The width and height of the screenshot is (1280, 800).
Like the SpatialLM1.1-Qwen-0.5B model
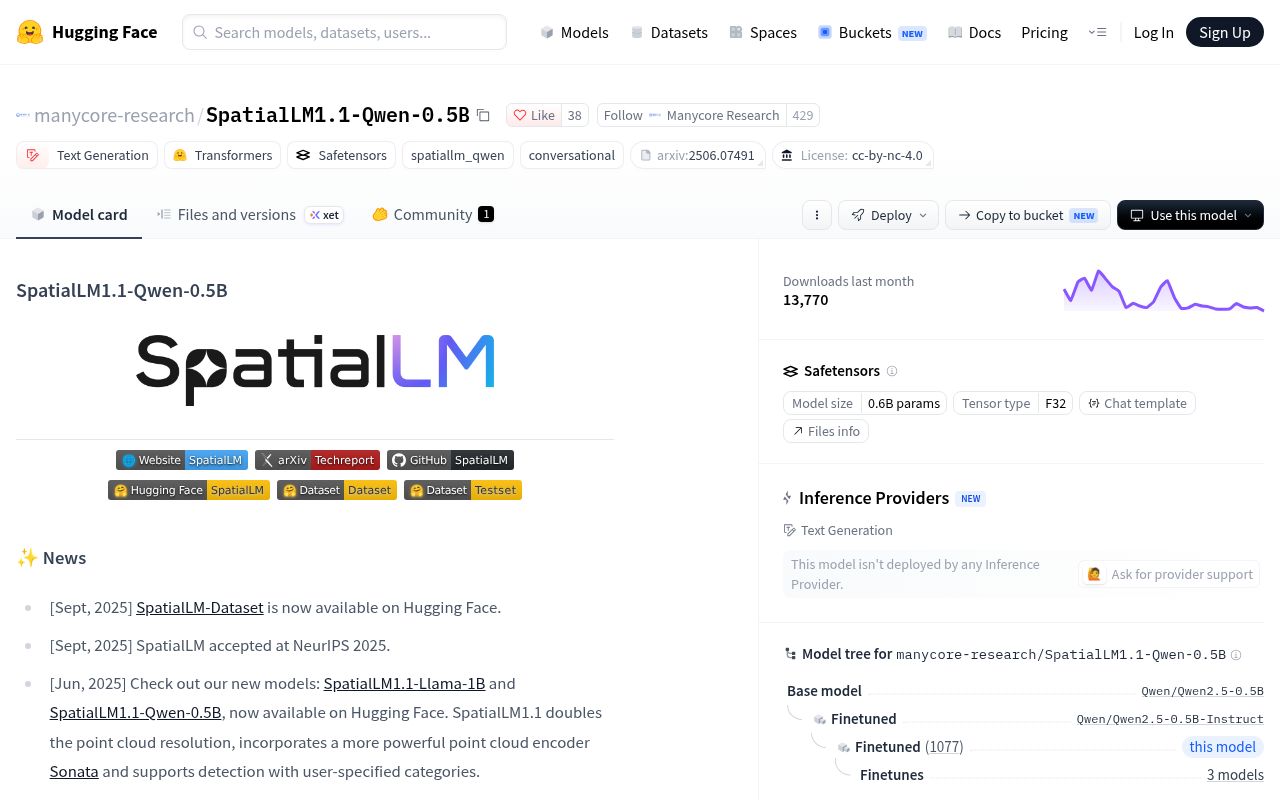534,115
